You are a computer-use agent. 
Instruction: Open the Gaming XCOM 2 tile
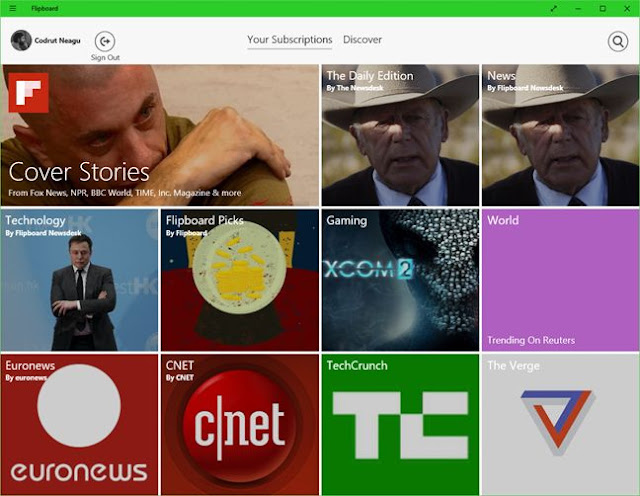coord(400,280)
